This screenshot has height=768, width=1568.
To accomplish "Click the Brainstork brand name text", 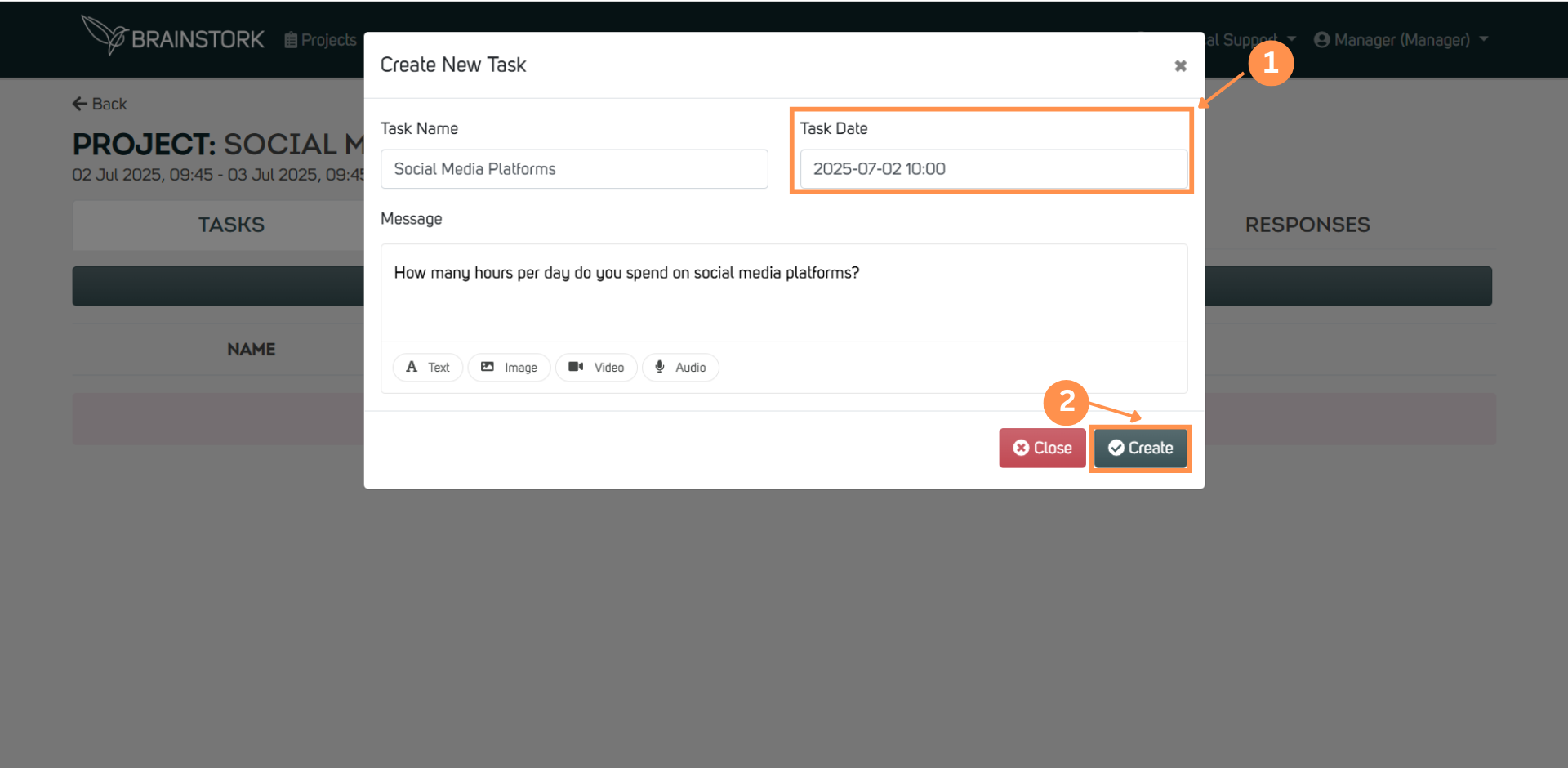I will pyautogui.click(x=198, y=39).
